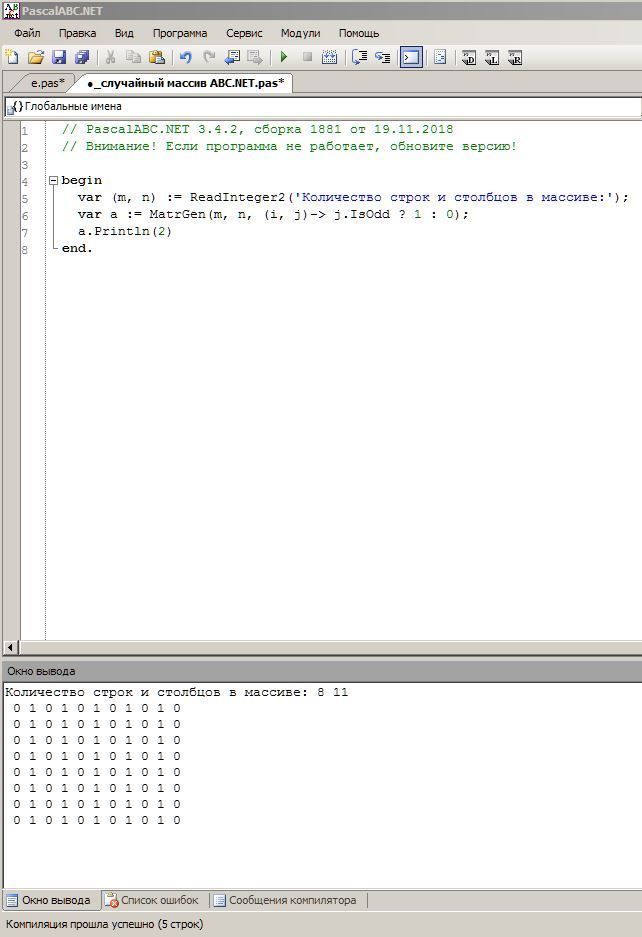Switch to Окно вывода bottom tab

point(49,900)
